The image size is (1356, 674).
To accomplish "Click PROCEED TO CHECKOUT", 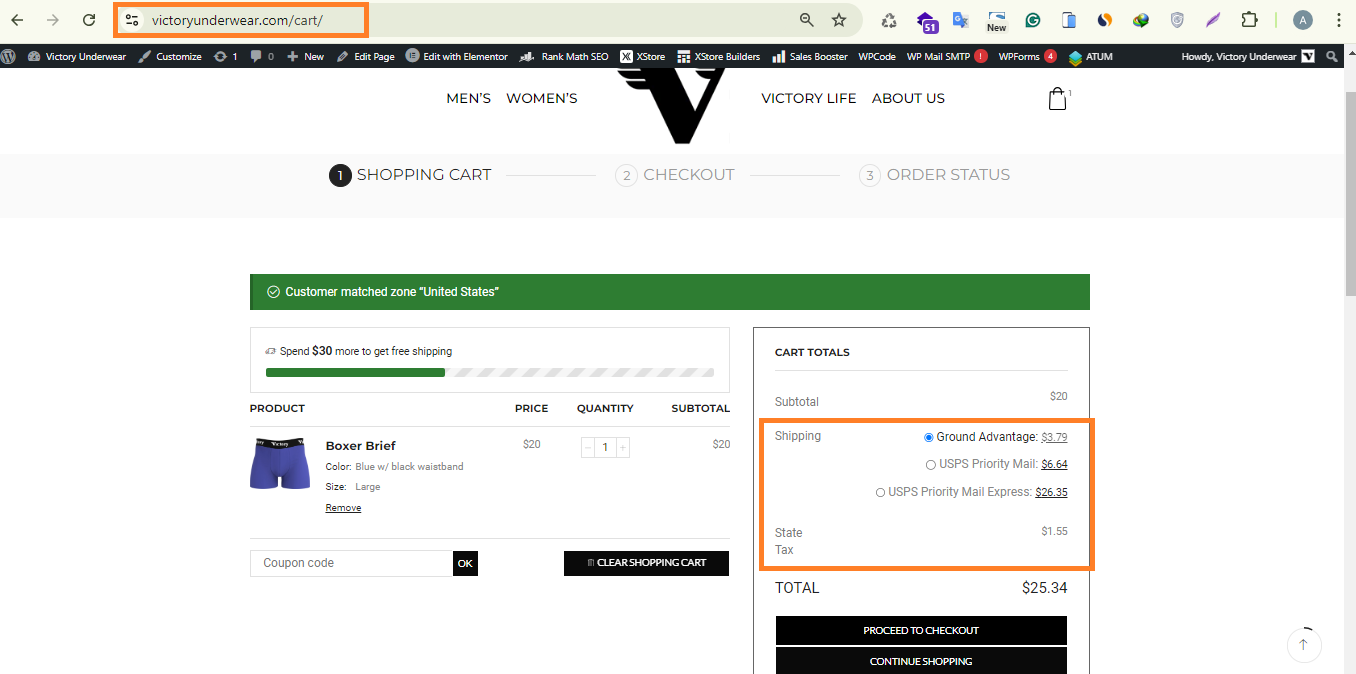I will [921, 631].
